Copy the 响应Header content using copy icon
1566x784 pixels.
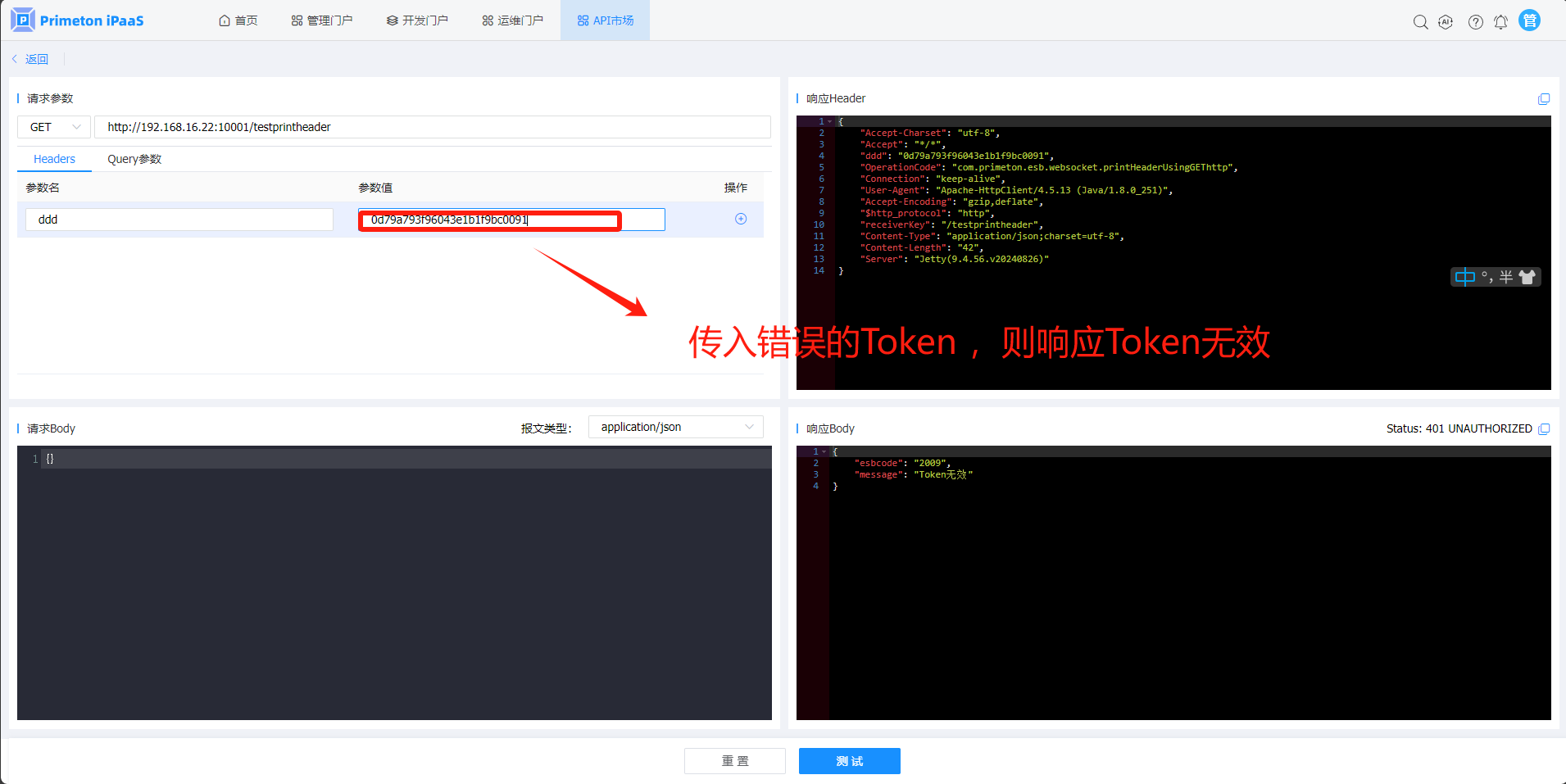point(1544,99)
